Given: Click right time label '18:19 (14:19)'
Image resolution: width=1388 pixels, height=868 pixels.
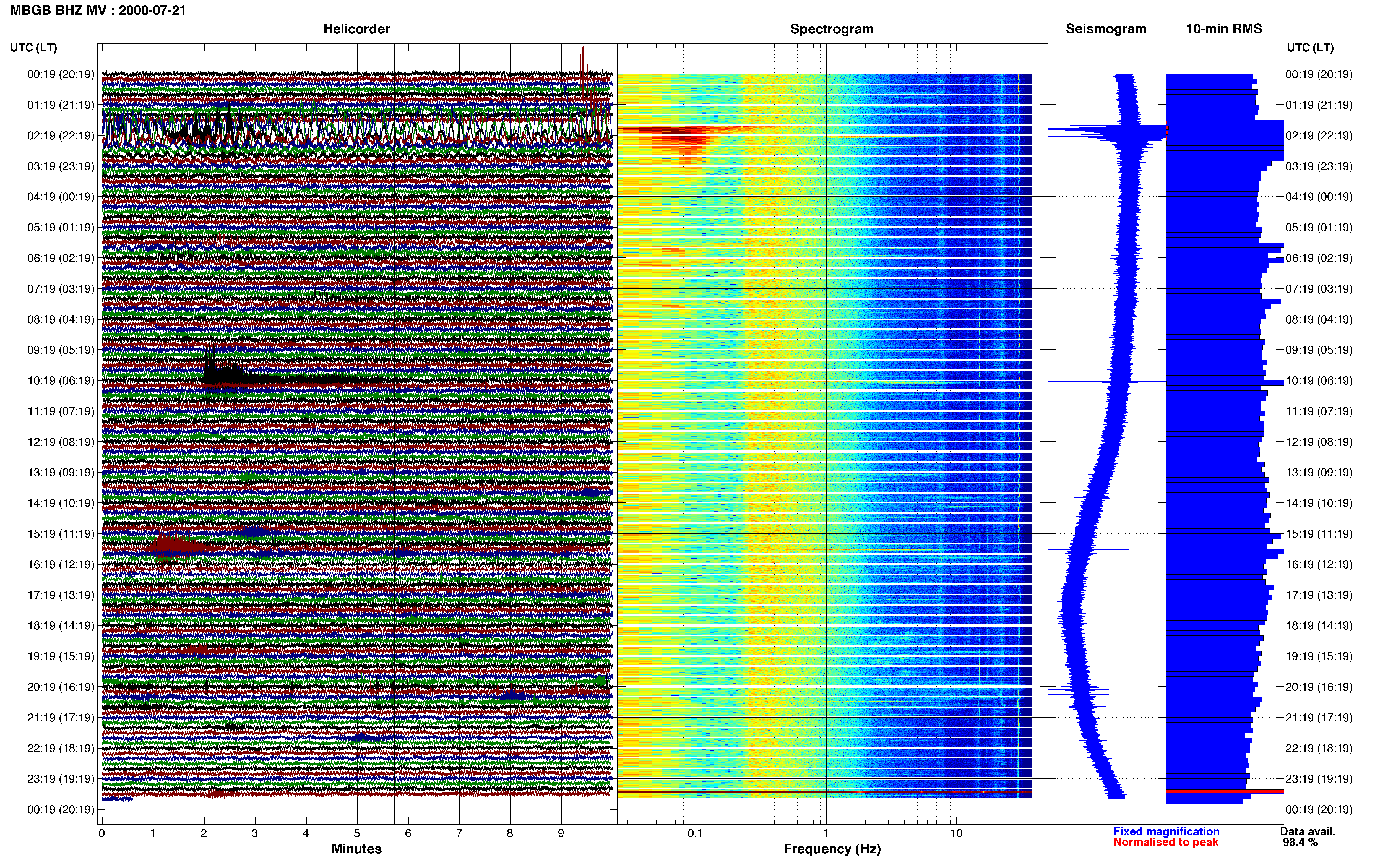Looking at the screenshot, I should [1319, 626].
